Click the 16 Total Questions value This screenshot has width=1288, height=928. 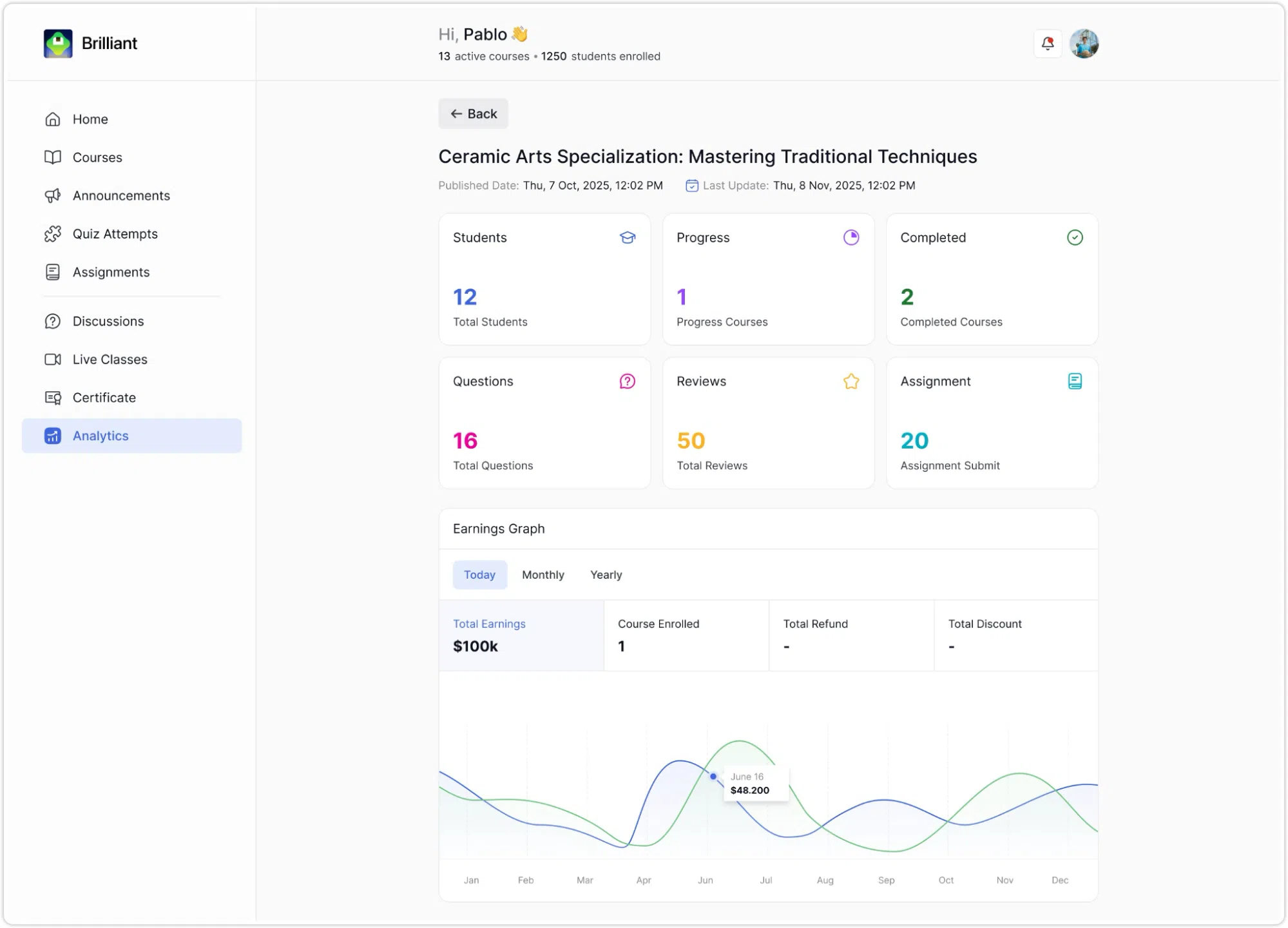tap(465, 441)
